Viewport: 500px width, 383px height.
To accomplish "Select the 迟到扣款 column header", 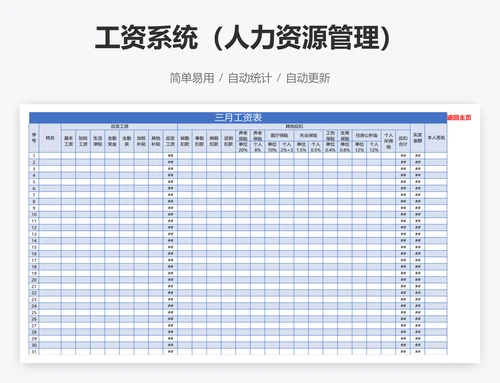I will pyautogui.click(x=228, y=141).
